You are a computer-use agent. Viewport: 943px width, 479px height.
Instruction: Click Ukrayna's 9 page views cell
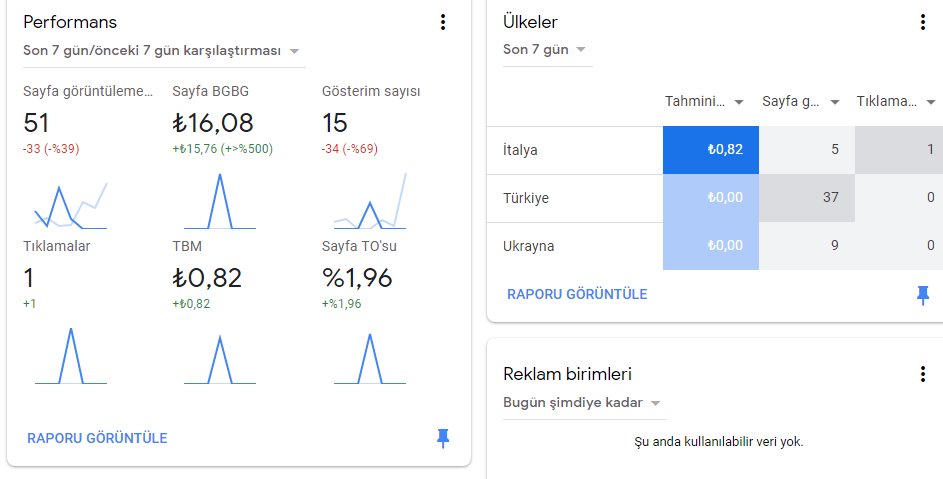806,246
